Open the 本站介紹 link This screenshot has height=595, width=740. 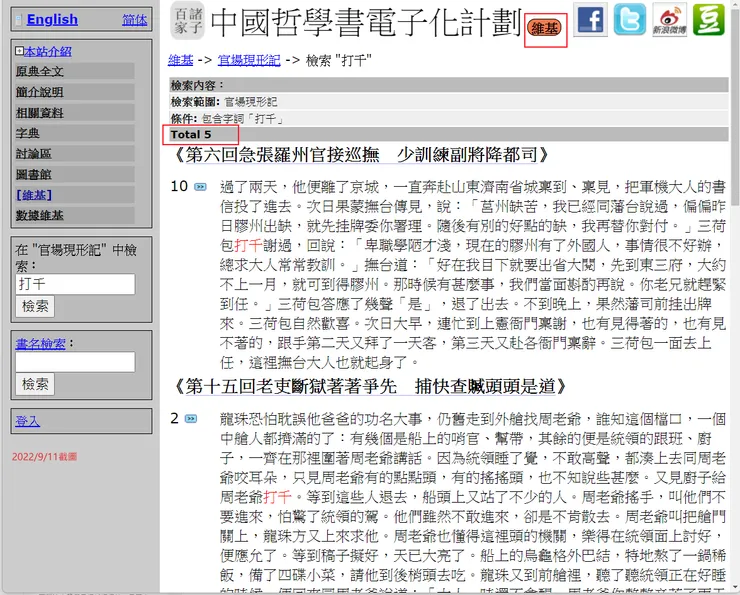coord(48,51)
